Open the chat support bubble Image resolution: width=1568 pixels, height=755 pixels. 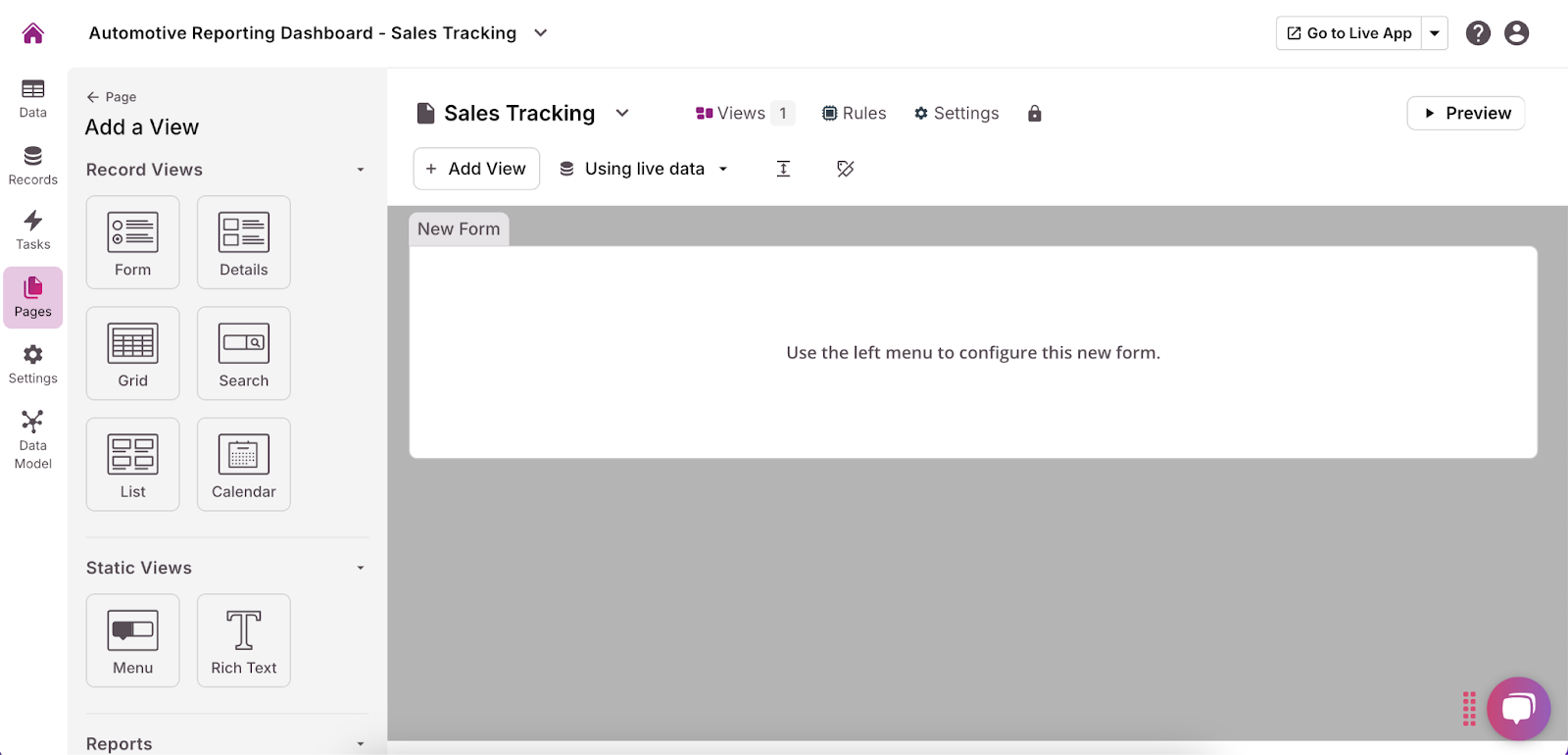click(1518, 708)
